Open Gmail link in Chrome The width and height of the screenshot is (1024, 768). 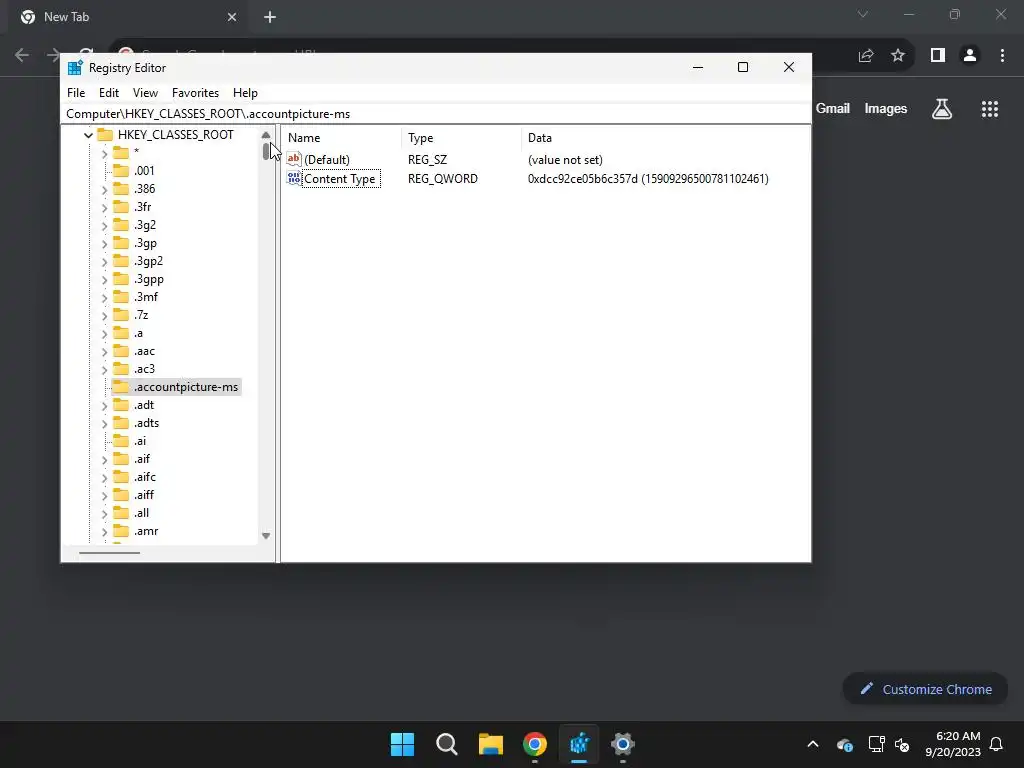pyautogui.click(x=833, y=108)
